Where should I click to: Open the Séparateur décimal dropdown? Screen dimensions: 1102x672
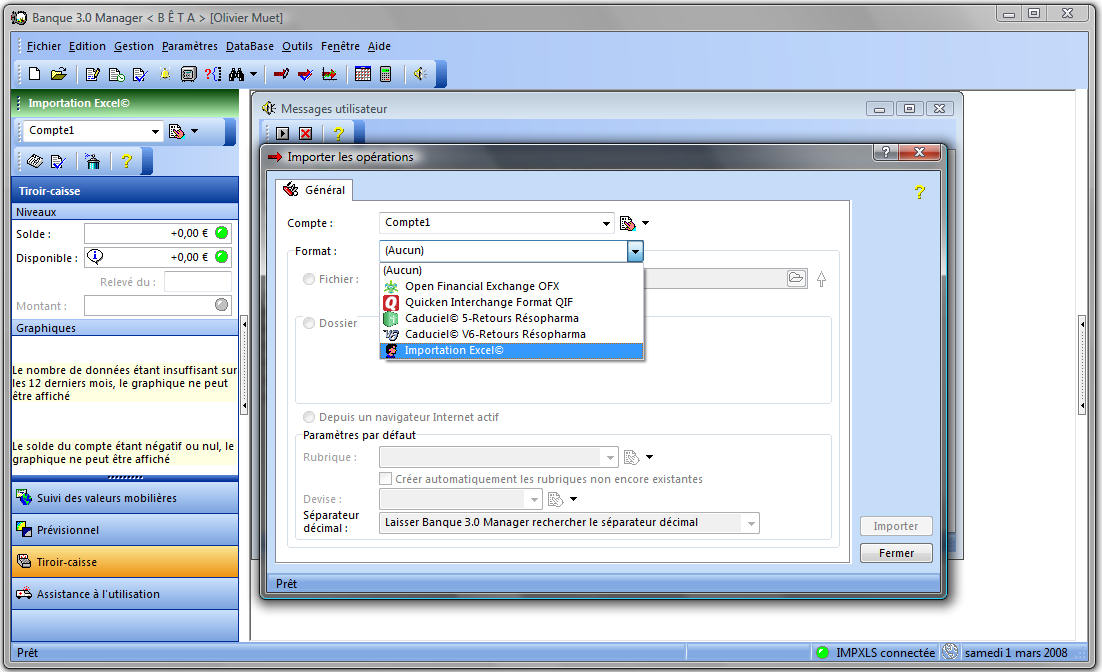pyautogui.click(x=749, y=523)
